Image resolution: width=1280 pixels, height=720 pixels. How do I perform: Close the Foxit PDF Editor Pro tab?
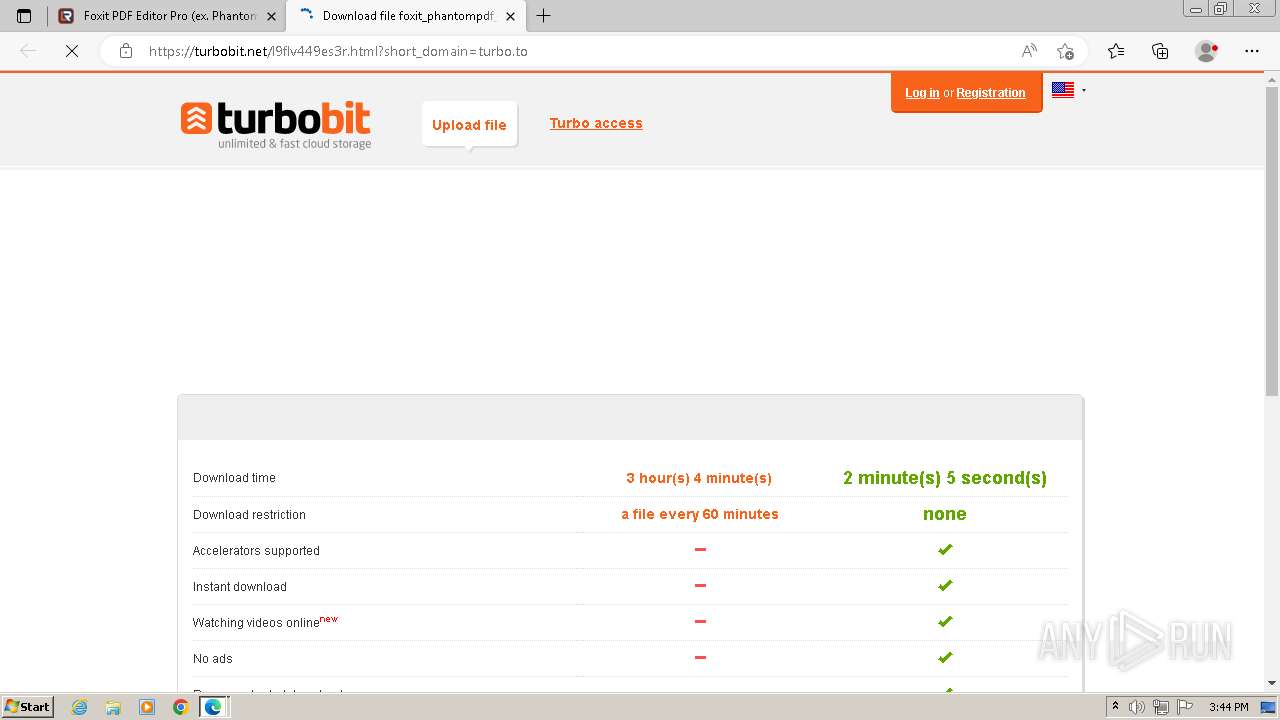(271, 16)
